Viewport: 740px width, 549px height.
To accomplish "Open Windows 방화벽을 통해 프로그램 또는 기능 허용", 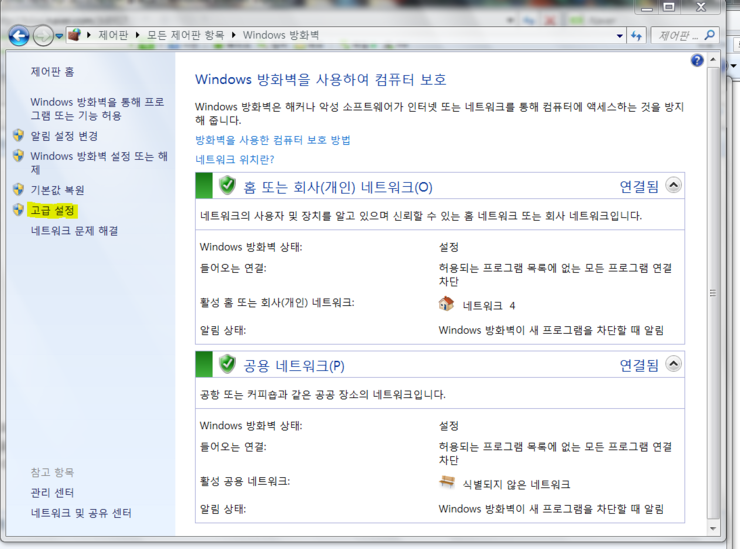I will pyautogui.click(x=97, y=109).
